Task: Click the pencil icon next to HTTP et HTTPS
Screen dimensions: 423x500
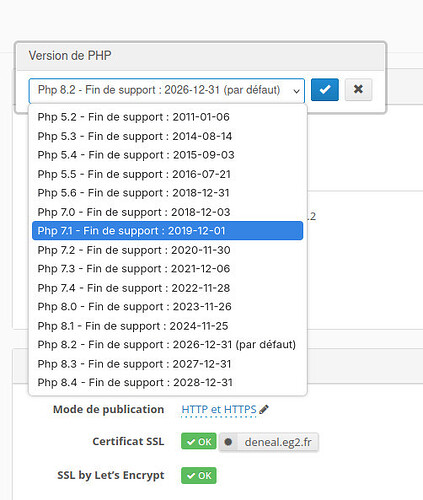Action: tap(264, 409)
